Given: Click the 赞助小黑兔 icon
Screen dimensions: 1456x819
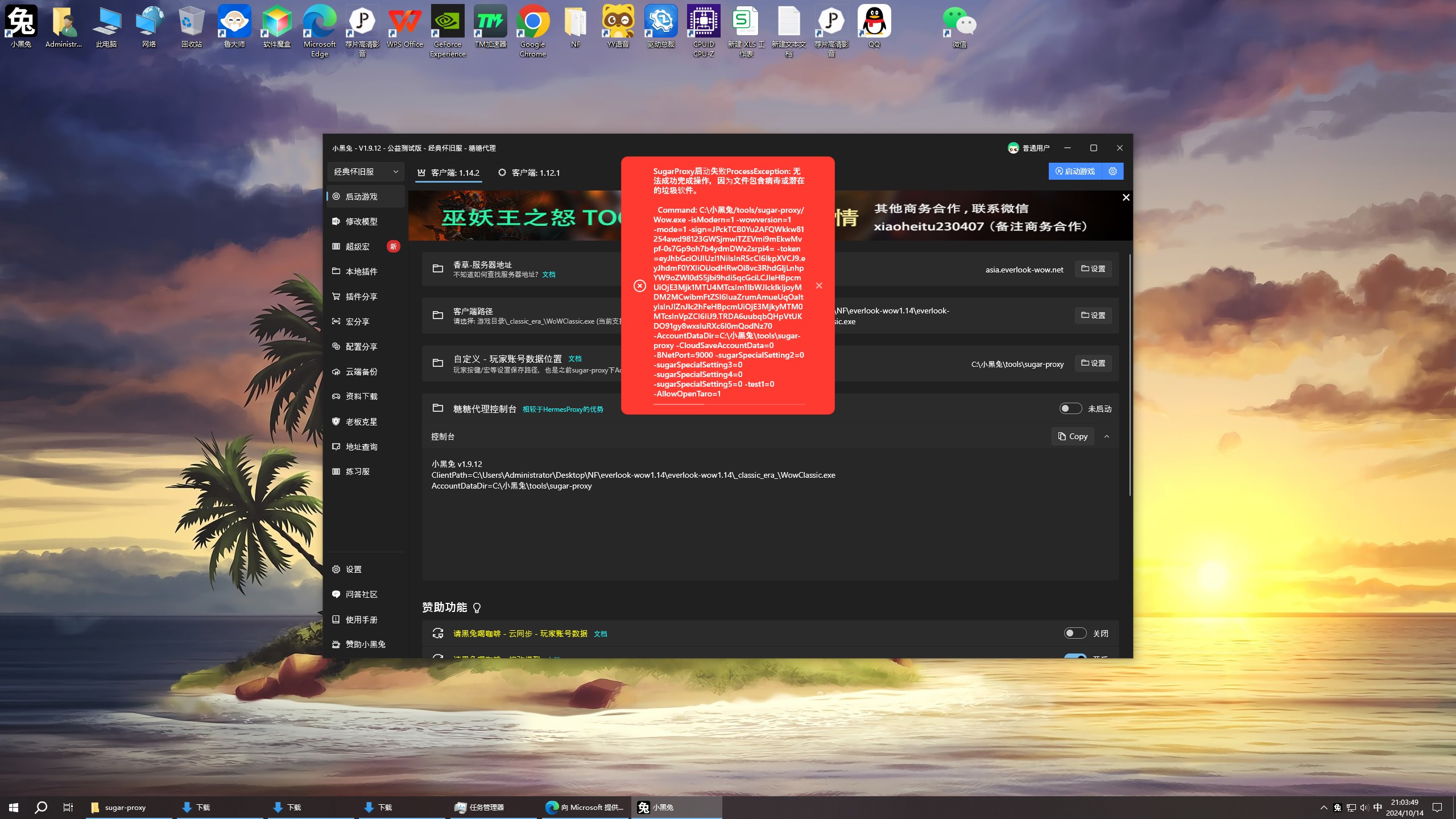Looking at the screenshot, I should [x=336, y=644].
